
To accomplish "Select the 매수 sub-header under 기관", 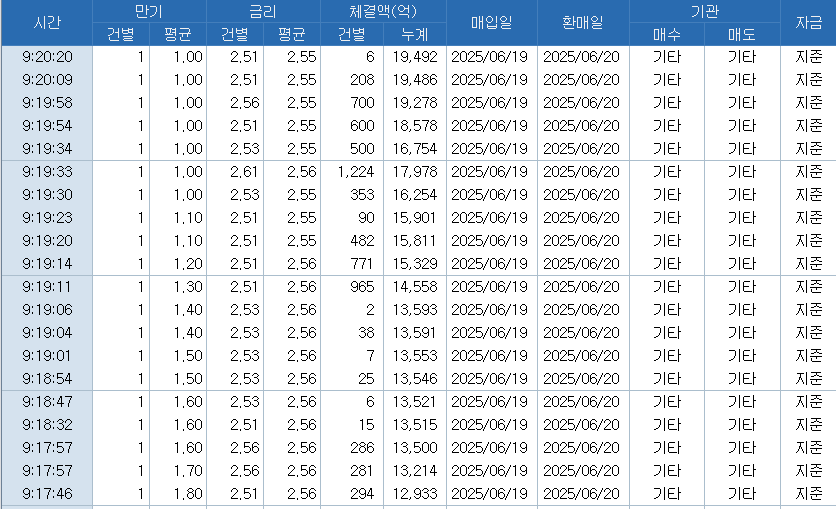I will coord(666,35).
